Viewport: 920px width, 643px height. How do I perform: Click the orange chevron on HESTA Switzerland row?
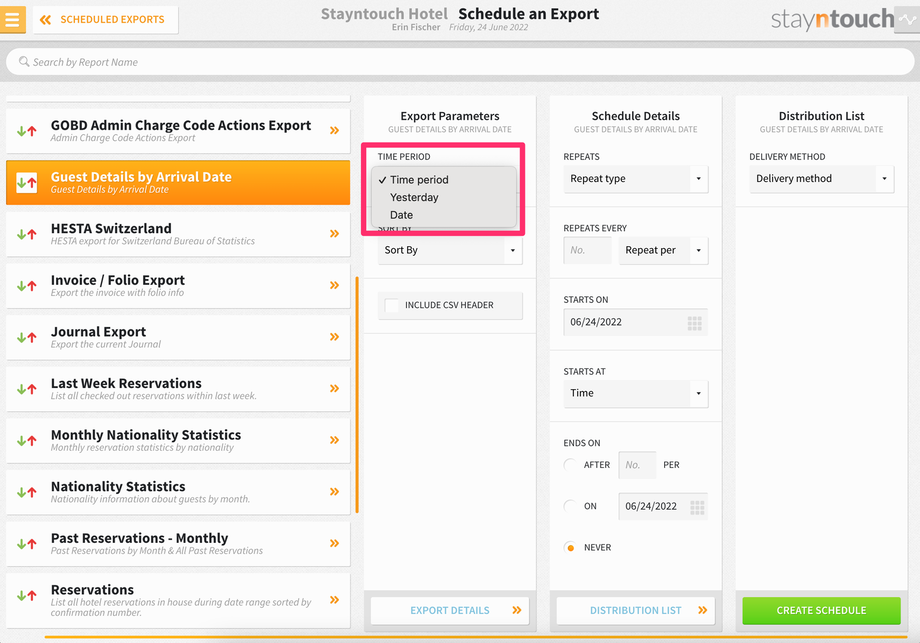pos(334,233)
